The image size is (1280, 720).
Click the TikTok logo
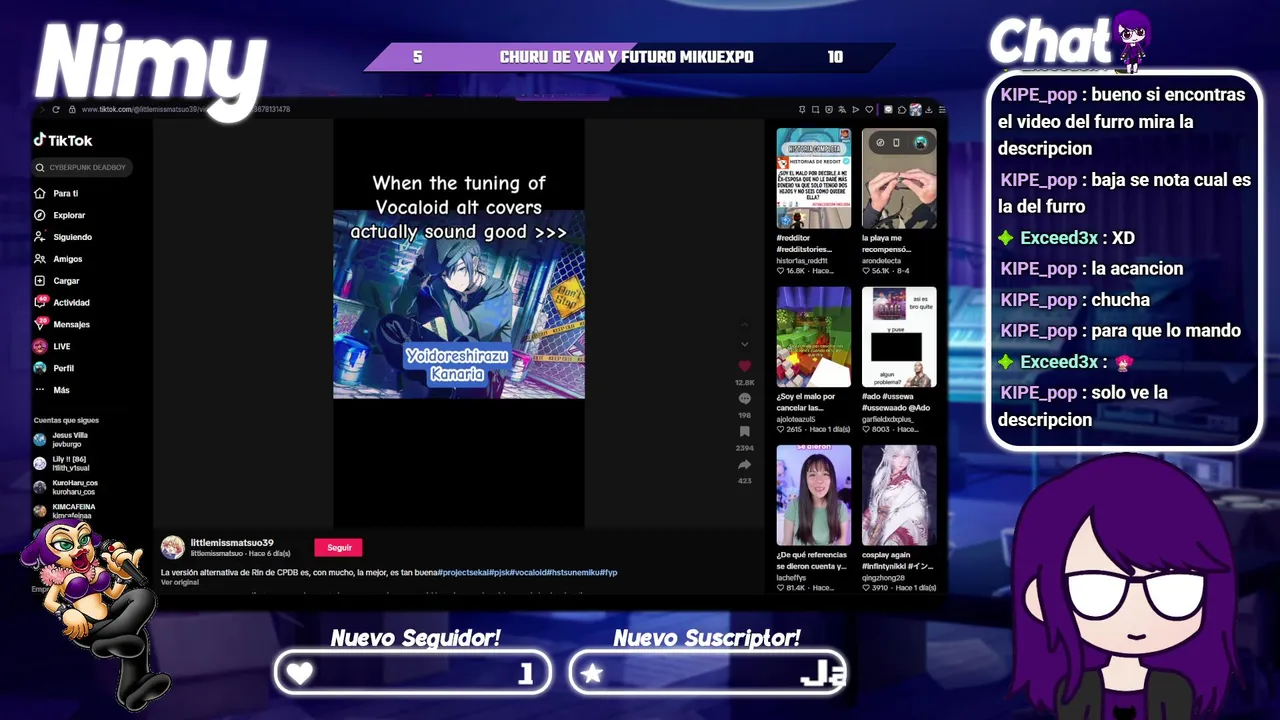pos(63,140)
